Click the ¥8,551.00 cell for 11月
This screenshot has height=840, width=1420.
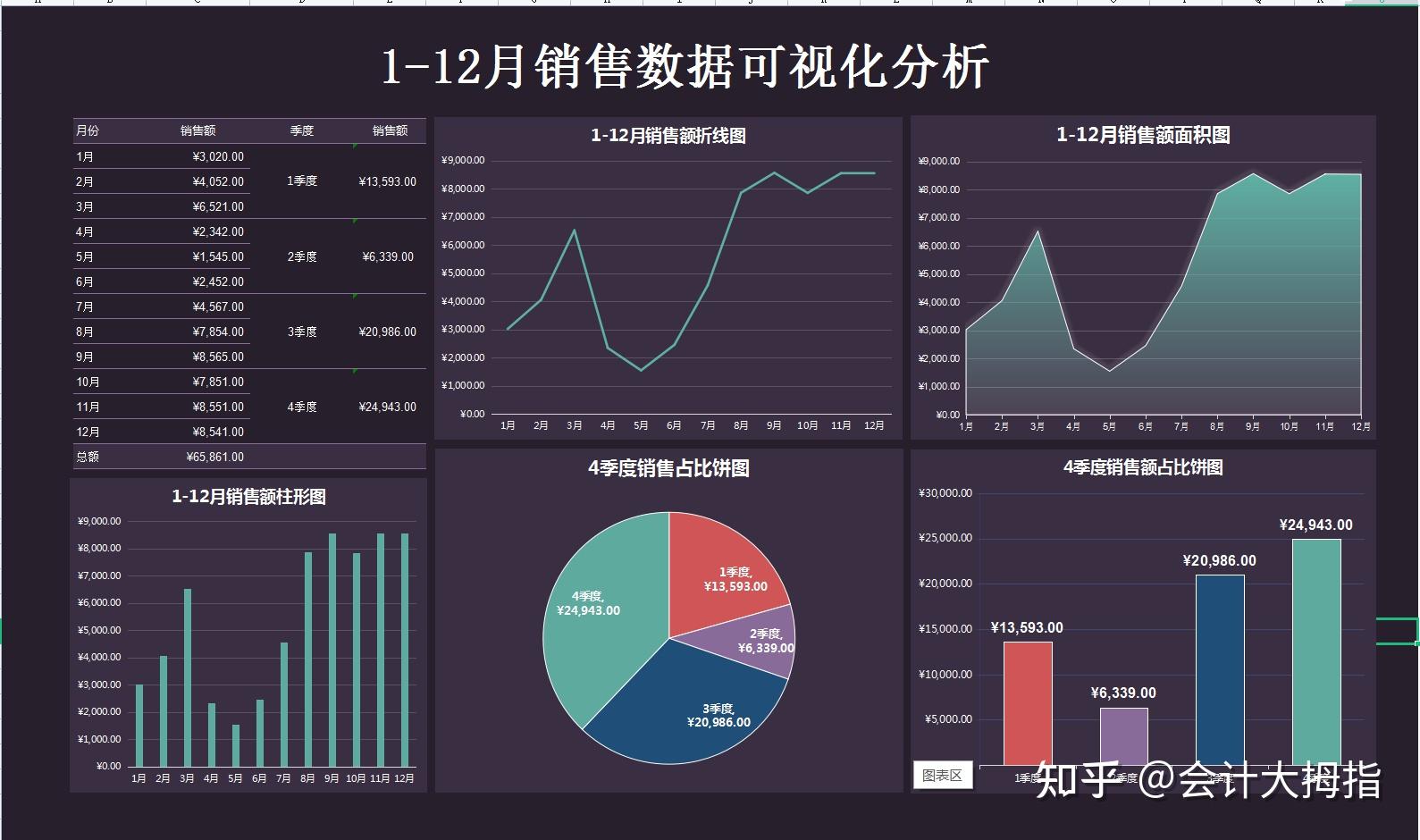tap(218, 407)
